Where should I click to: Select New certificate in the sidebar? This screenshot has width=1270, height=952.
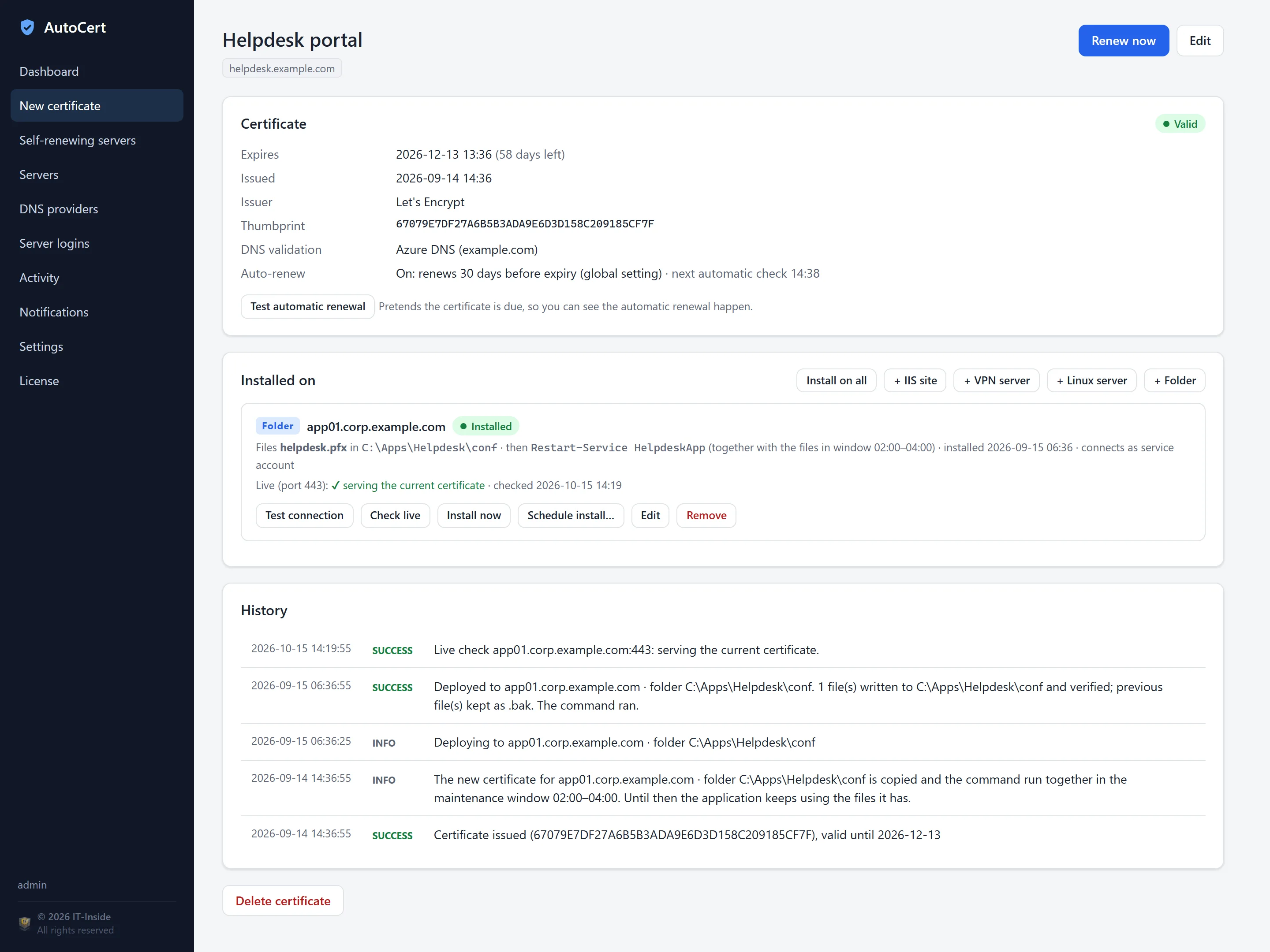click(x=97, y=106)
